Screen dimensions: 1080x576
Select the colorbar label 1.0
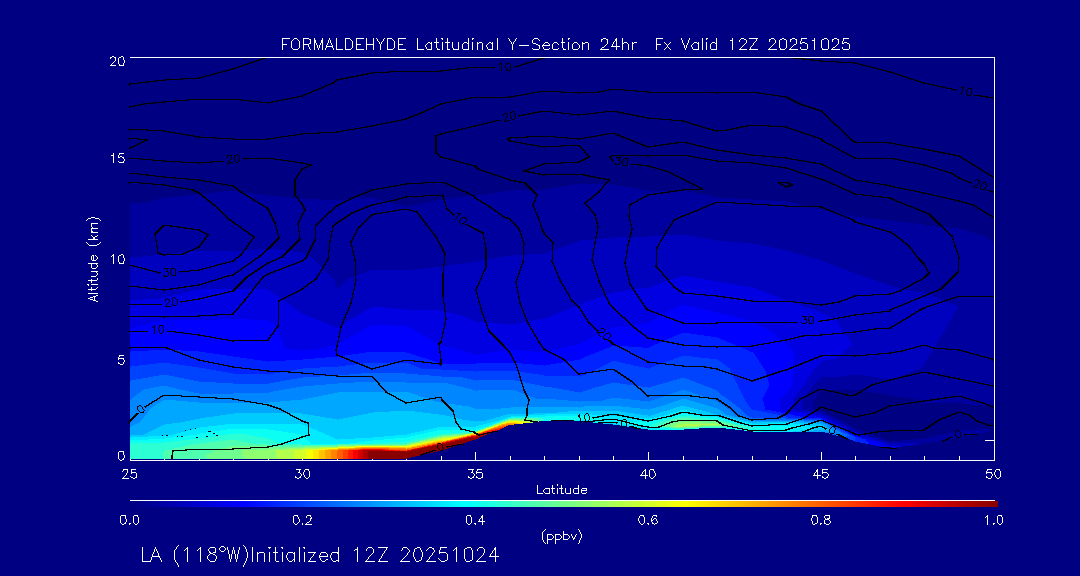tap(993, 520)
